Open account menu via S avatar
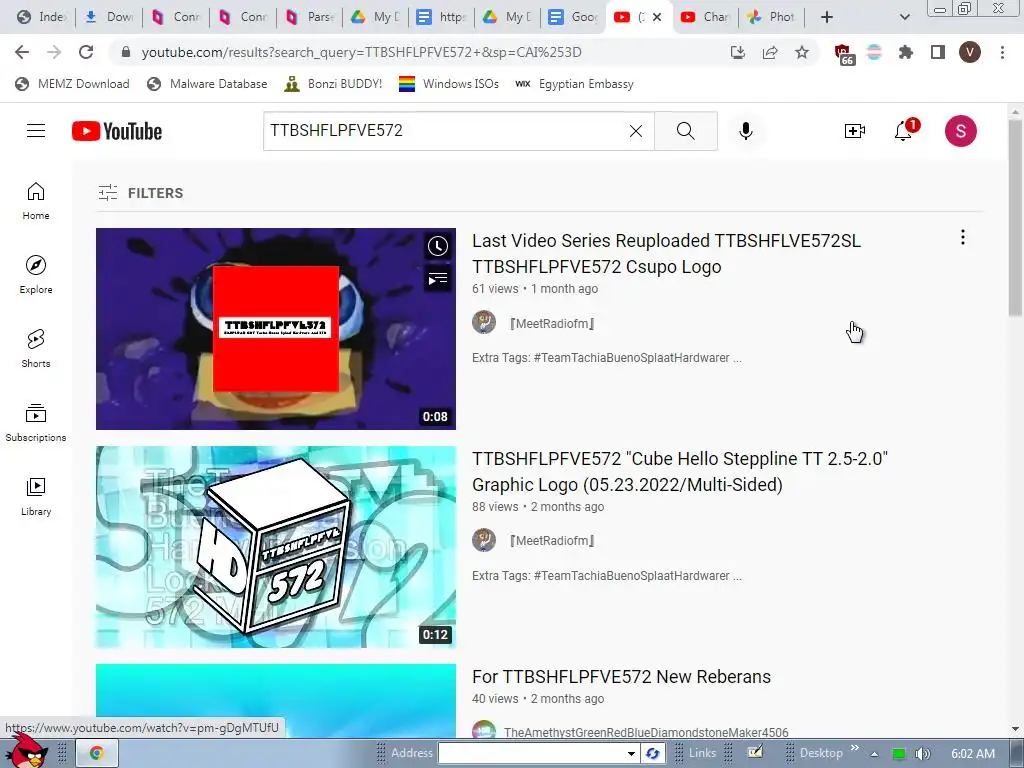 click(x=960, y=131)
